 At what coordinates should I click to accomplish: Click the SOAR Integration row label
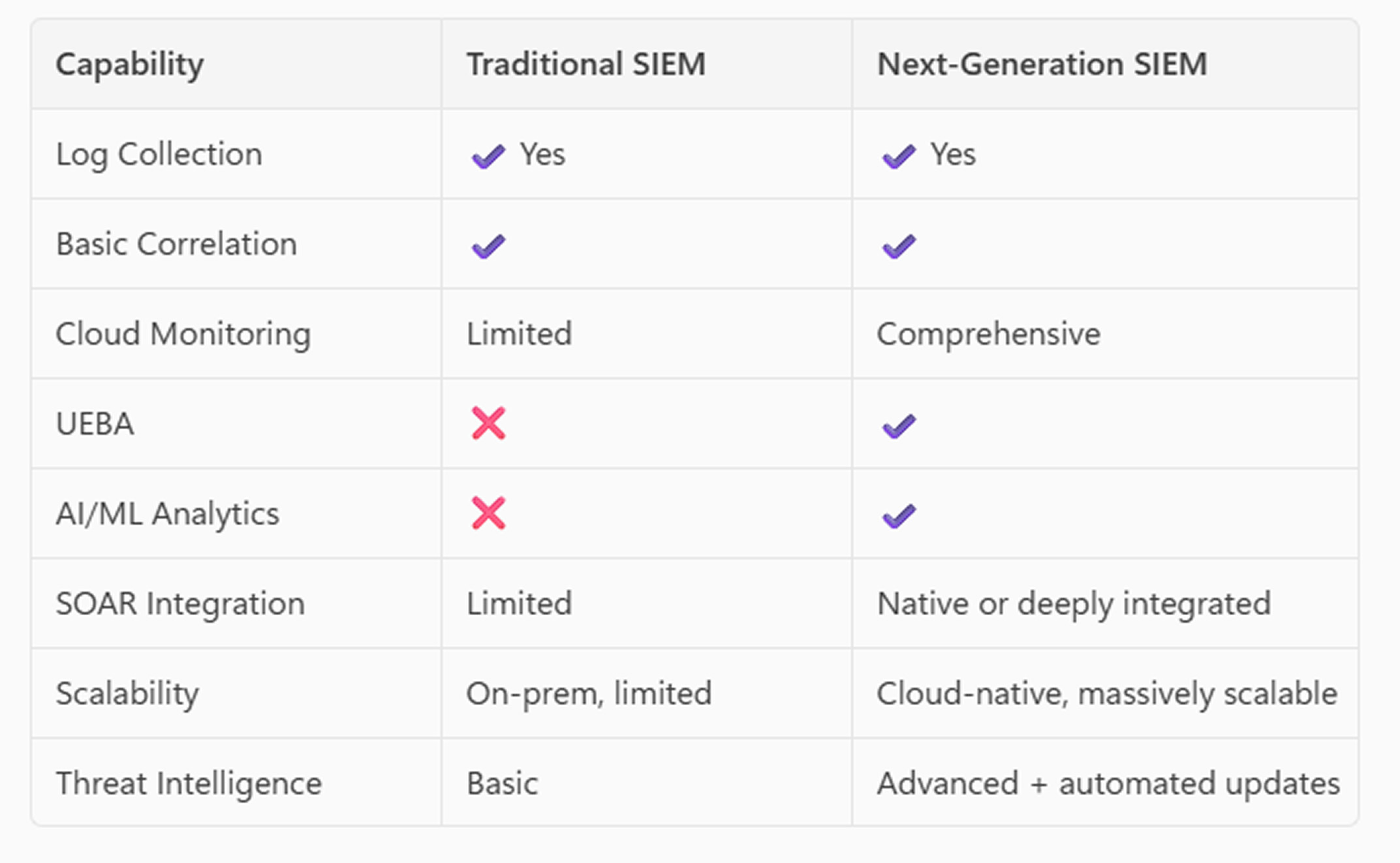point(180,603)
